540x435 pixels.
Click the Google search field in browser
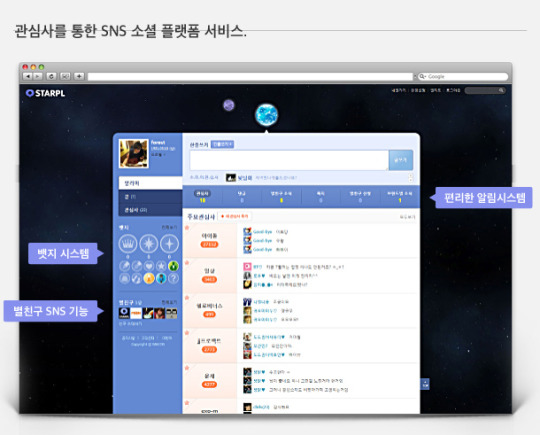coord(463,76)
